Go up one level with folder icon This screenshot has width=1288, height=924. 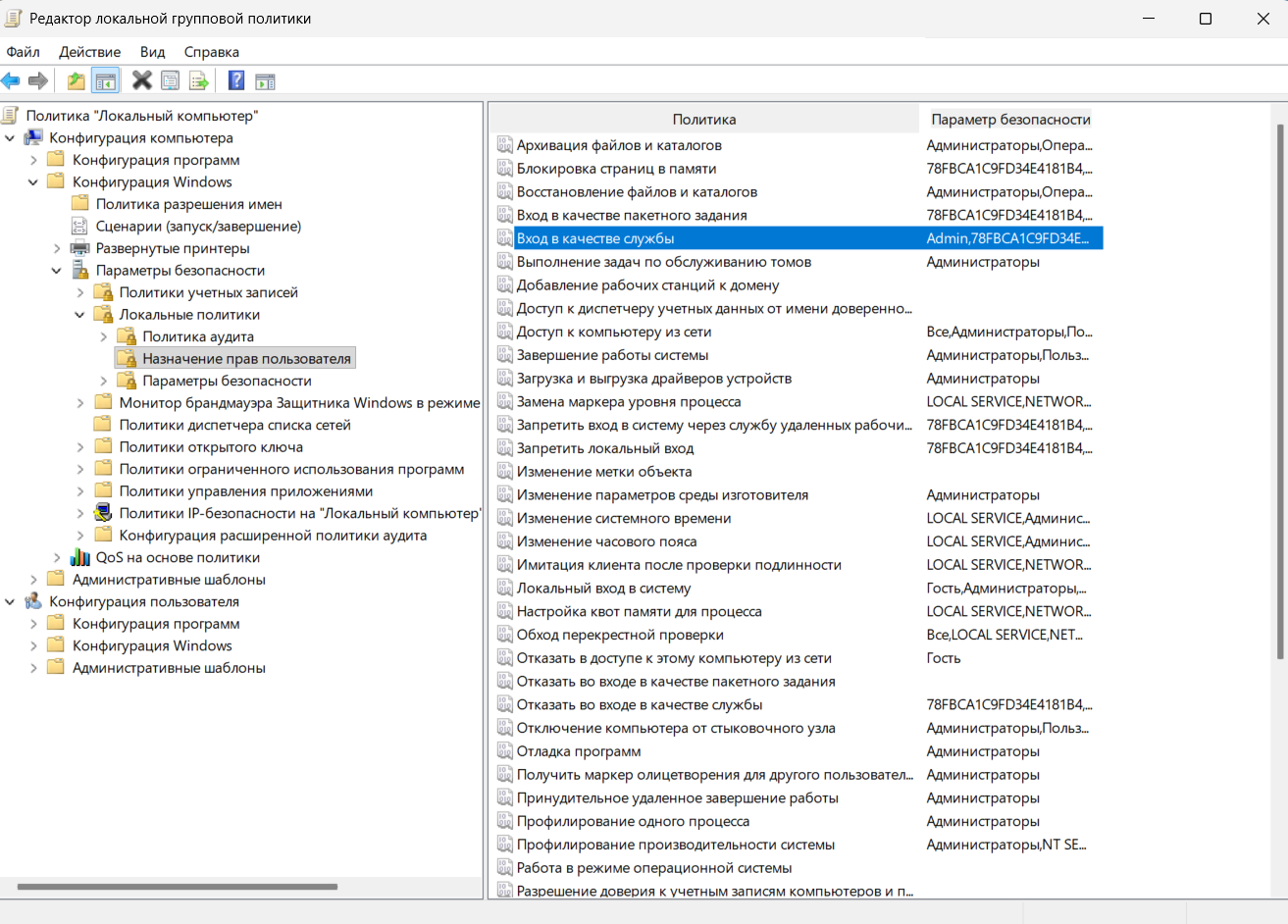click(x=76, y=80)
